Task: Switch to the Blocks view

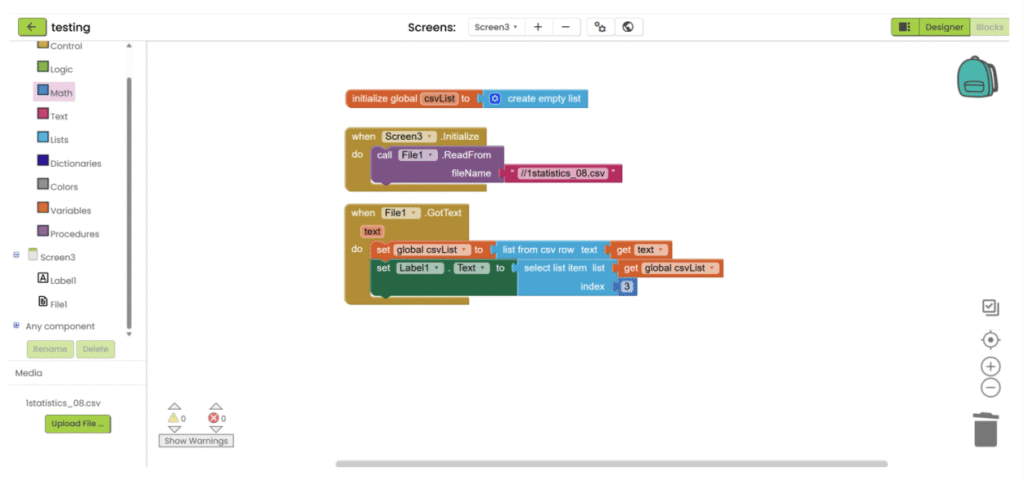Action: (x=990, y=27)
